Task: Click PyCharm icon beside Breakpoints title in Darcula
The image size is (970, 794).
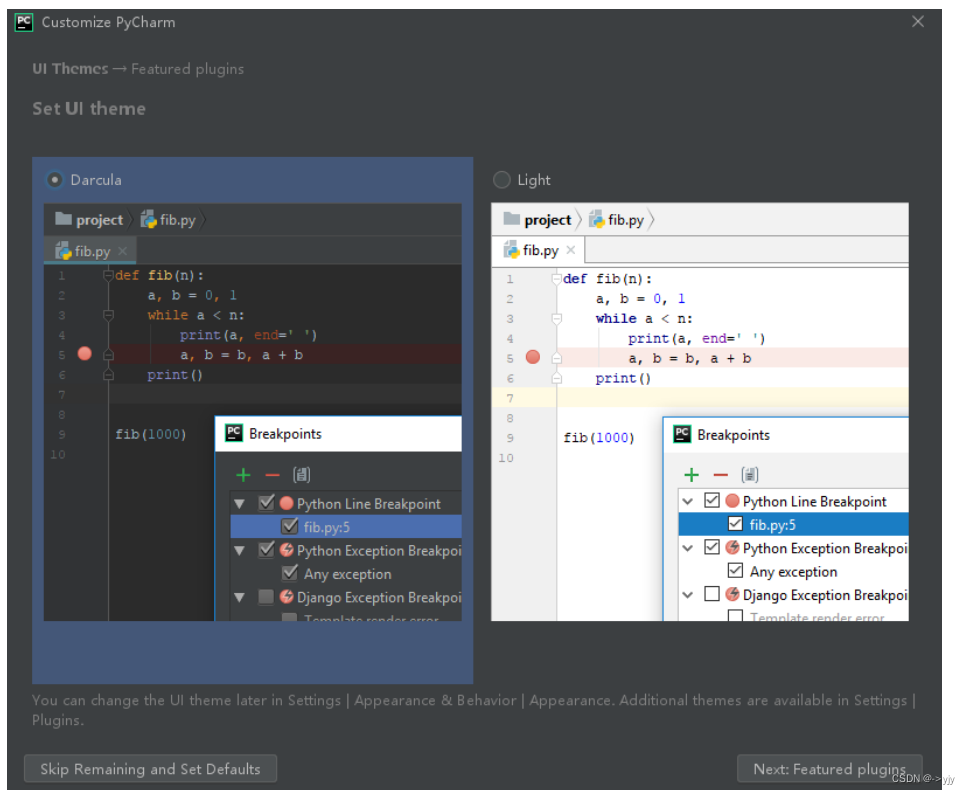Action: (x=234, y=433)
